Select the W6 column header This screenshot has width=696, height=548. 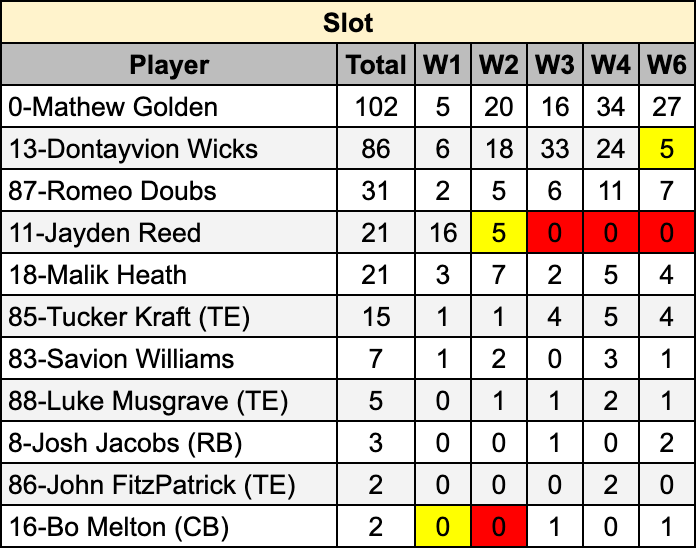(665, 65)
